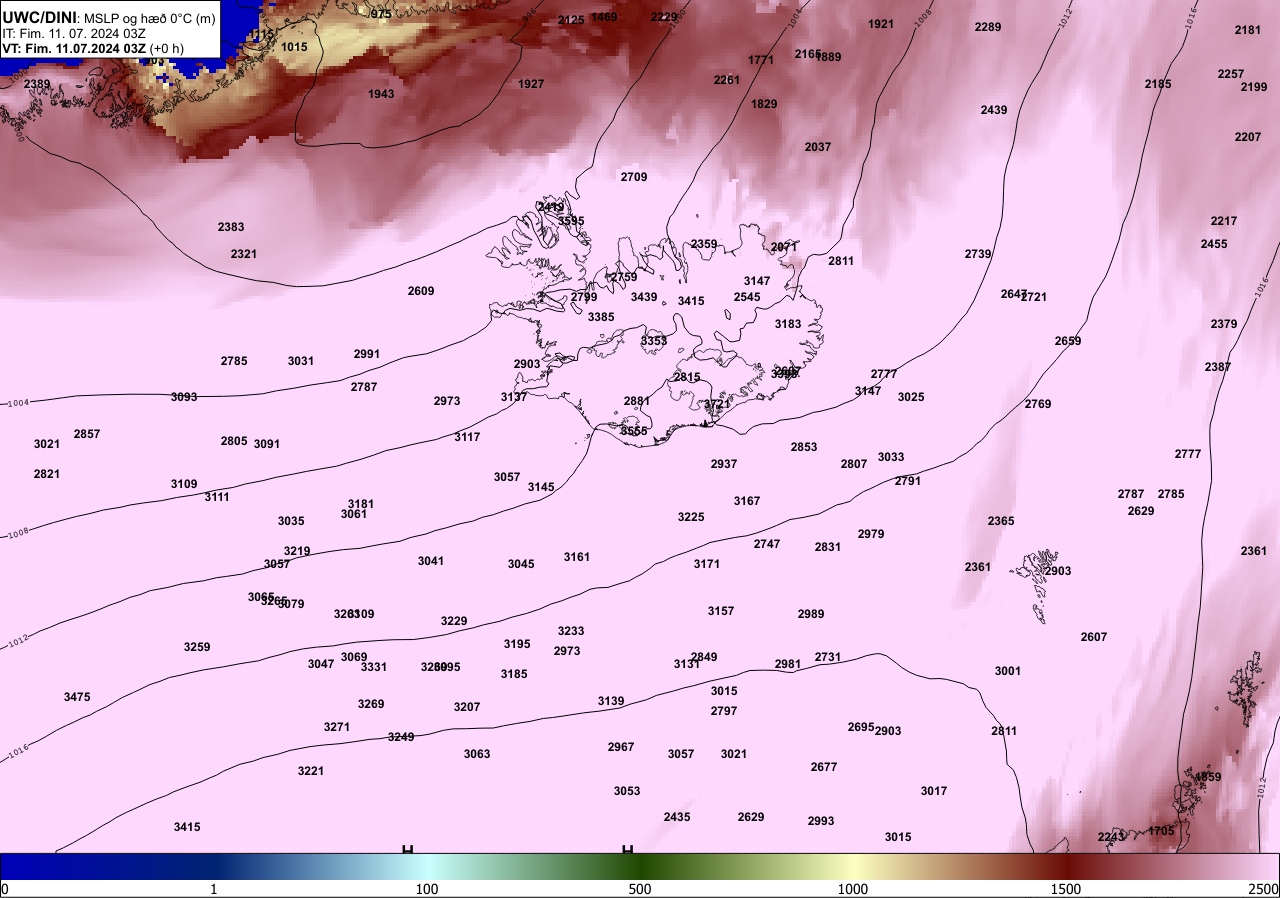Click the height value 1859 over Scotland
The image size is (1280, 898).
1208,777
